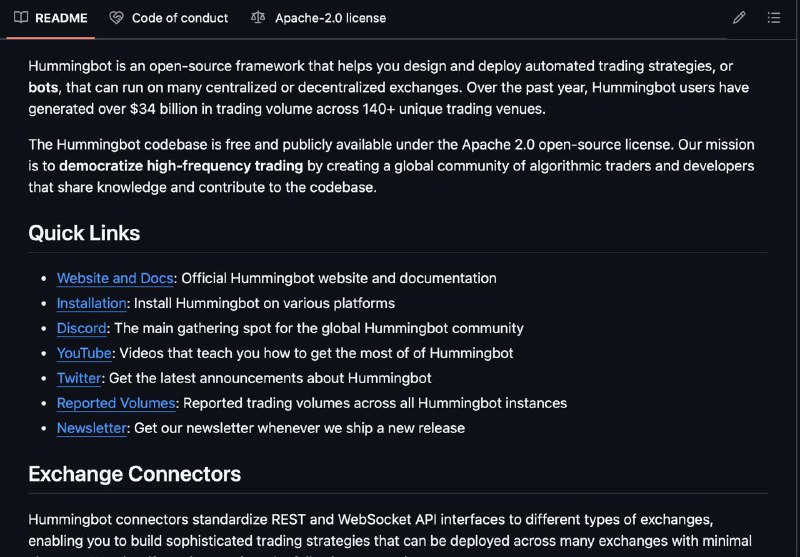Click the Newsletter link
This screenshot has width=800, height=557.
(91, 428)
